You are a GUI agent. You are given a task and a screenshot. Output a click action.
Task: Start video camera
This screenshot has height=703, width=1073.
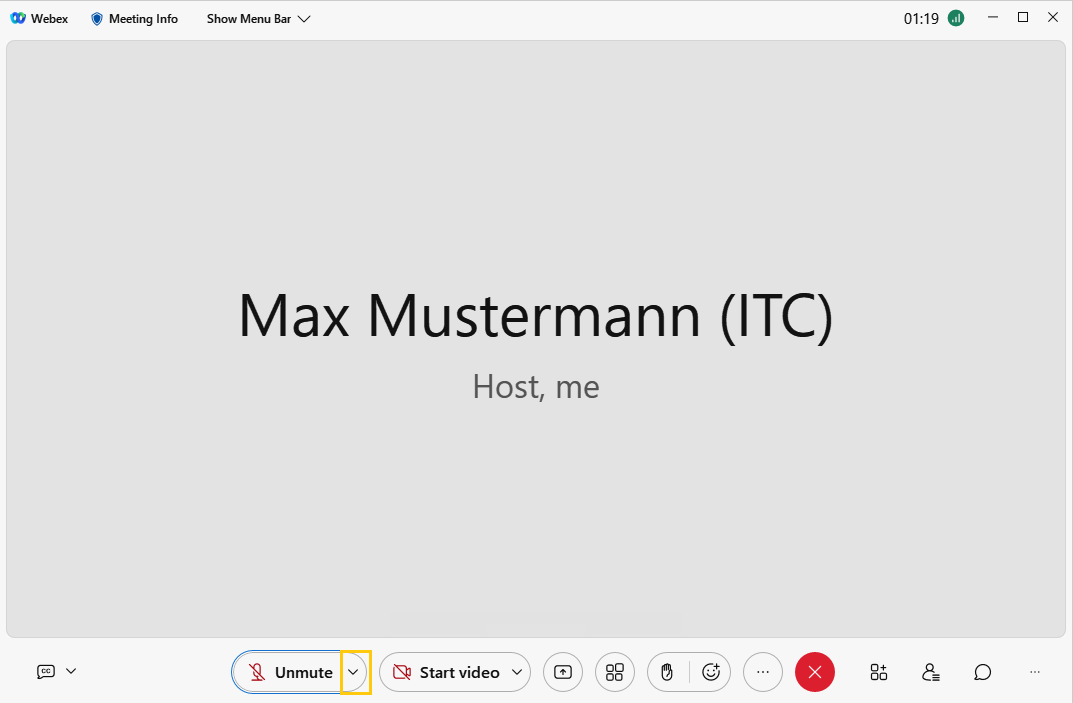[x=446, y=672]
